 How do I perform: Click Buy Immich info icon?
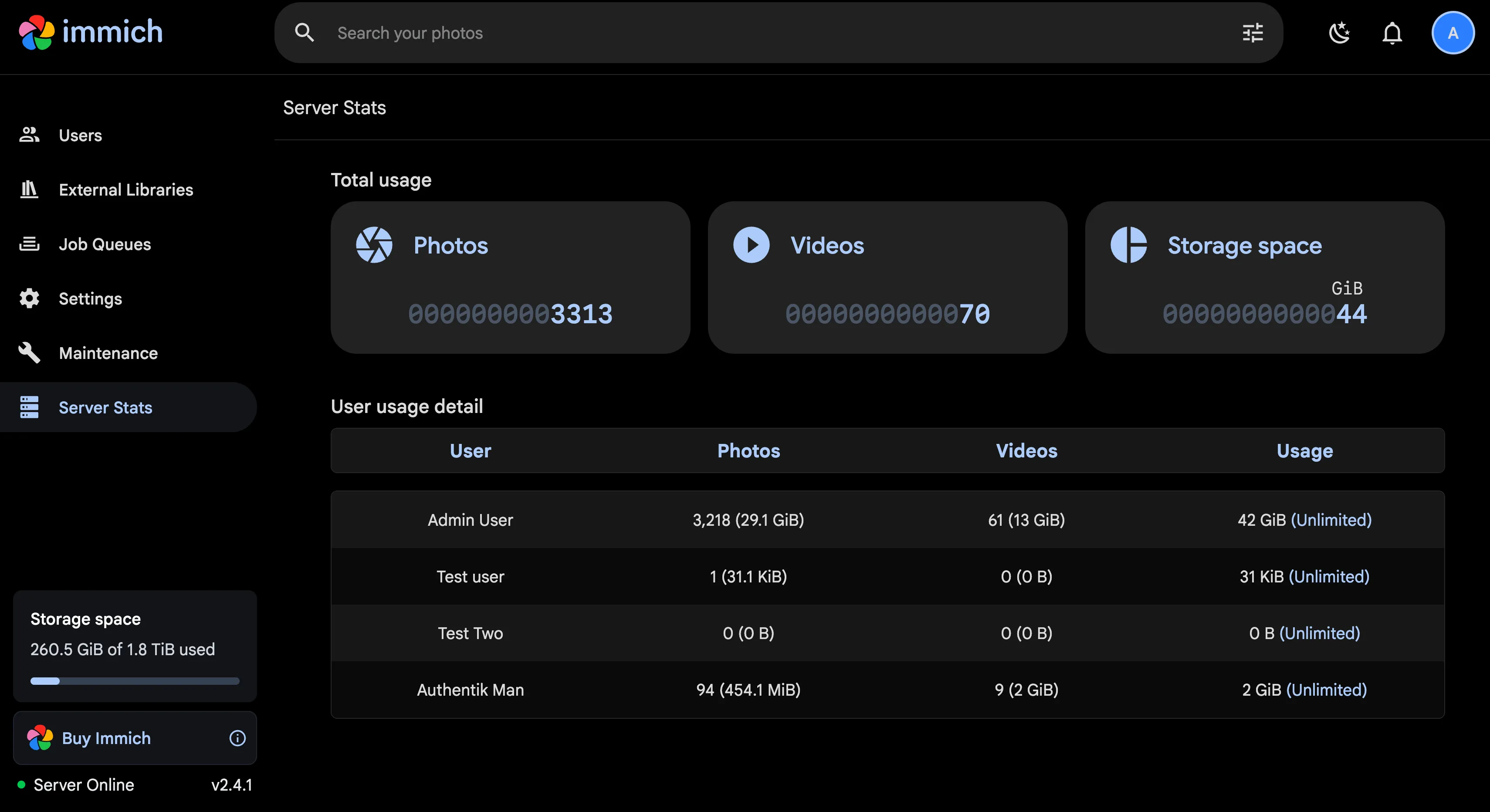[237, 738]
